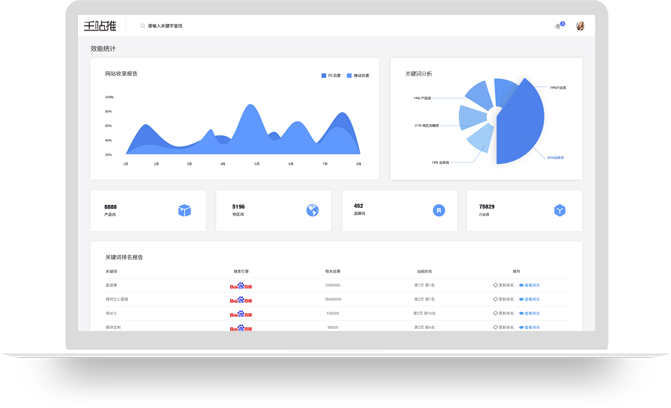Click refresh-ranking icon in the 16400000 row
Screen dimensions: 671x408
[495, 299]
